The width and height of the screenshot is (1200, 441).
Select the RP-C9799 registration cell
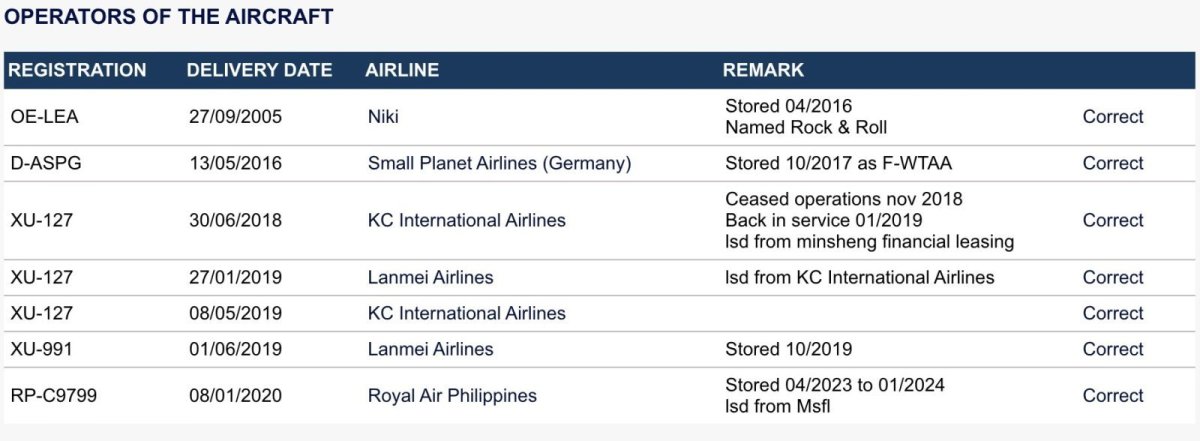coord(53,395)
